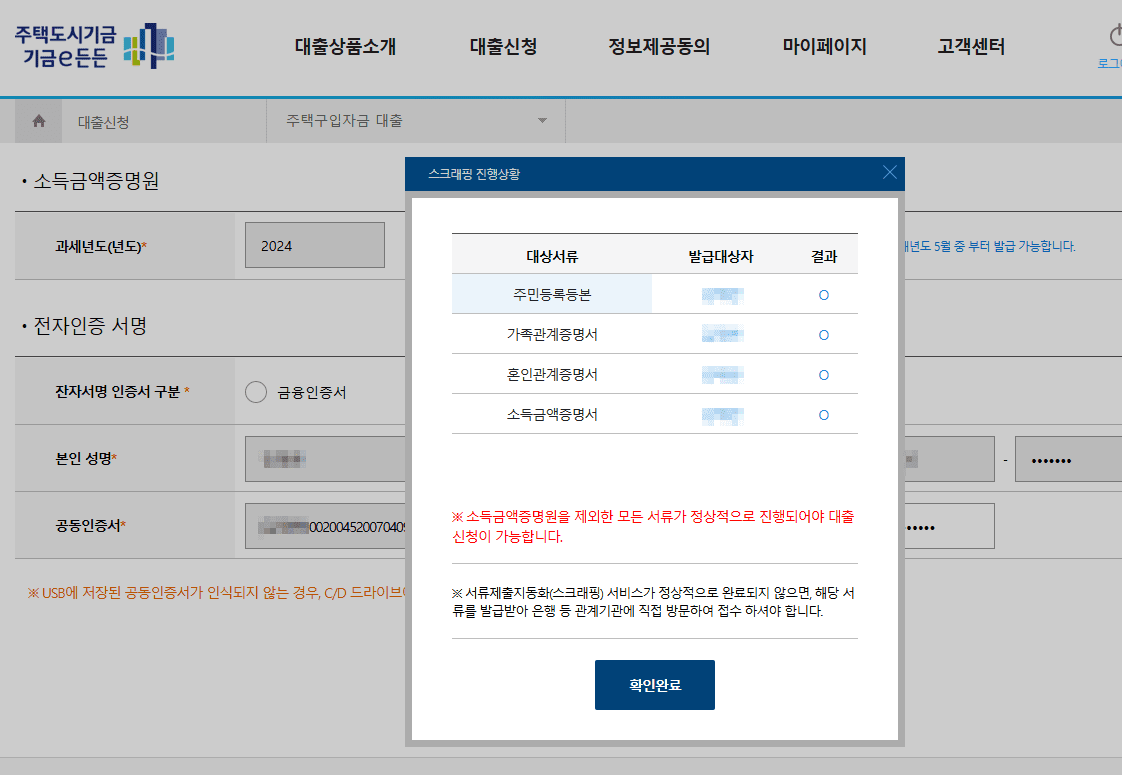Click the O result for 소득금액증명서
This screenshot has width=1122, height=775.
point(823,413)
